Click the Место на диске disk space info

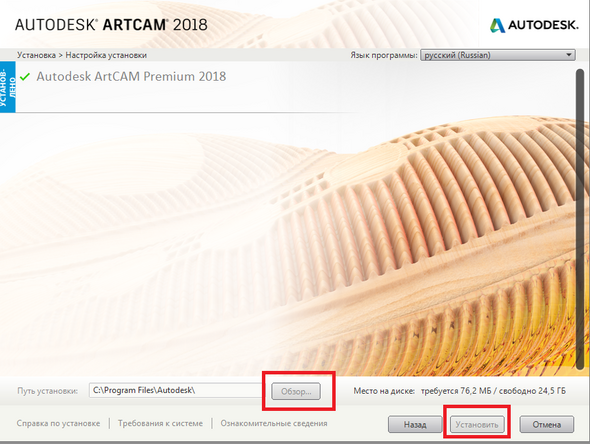459,391
